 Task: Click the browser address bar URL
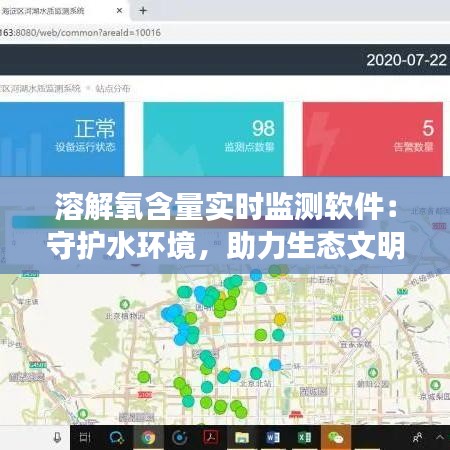click(x=80, y=33)
